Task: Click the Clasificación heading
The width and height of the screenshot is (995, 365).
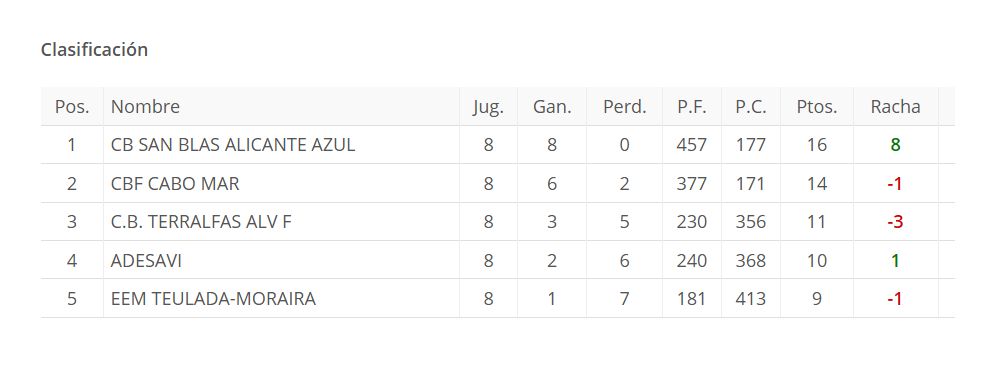Action: tap(94, 50)
